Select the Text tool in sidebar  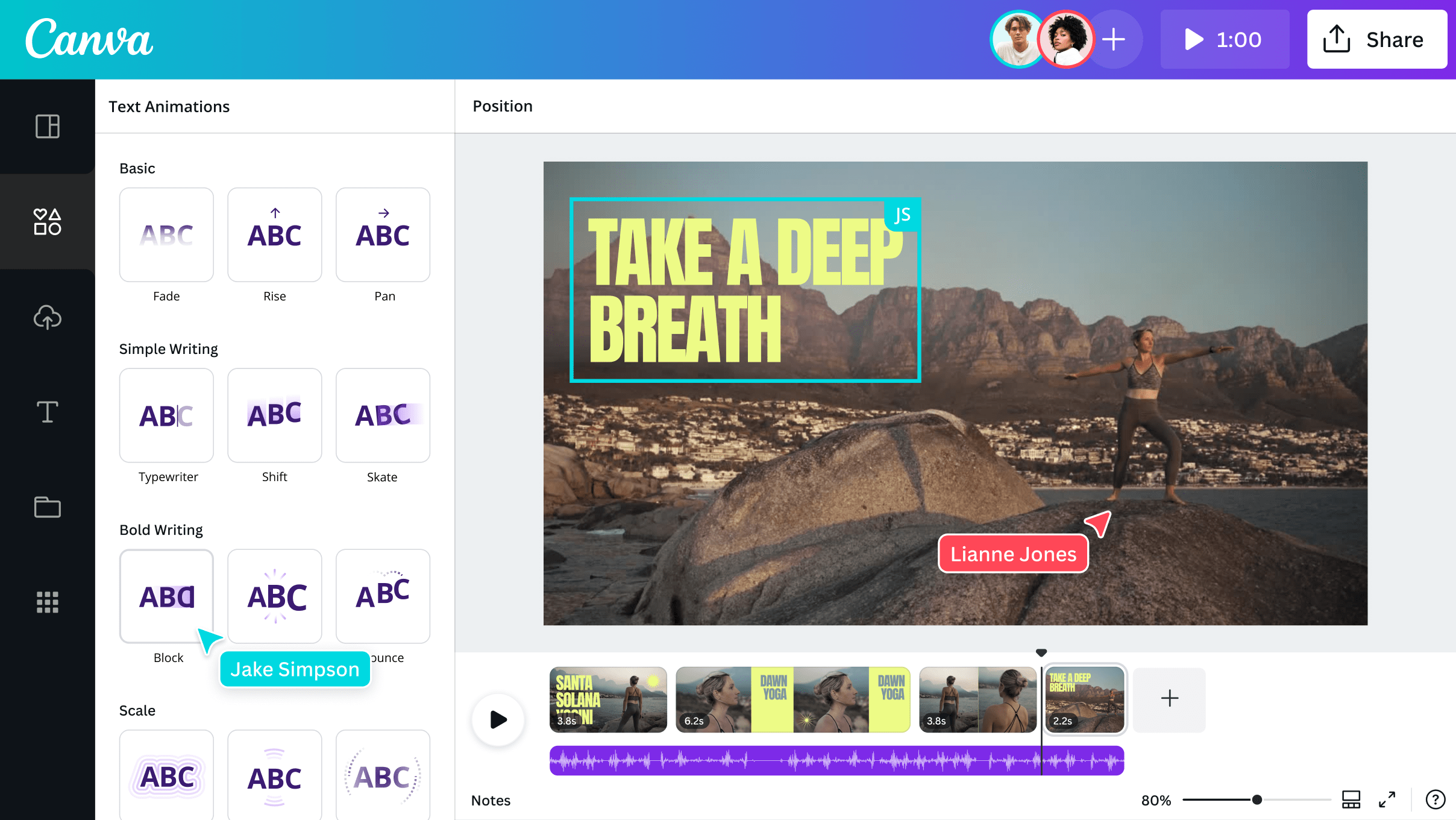pyautogui.click(x=47, y=412)
